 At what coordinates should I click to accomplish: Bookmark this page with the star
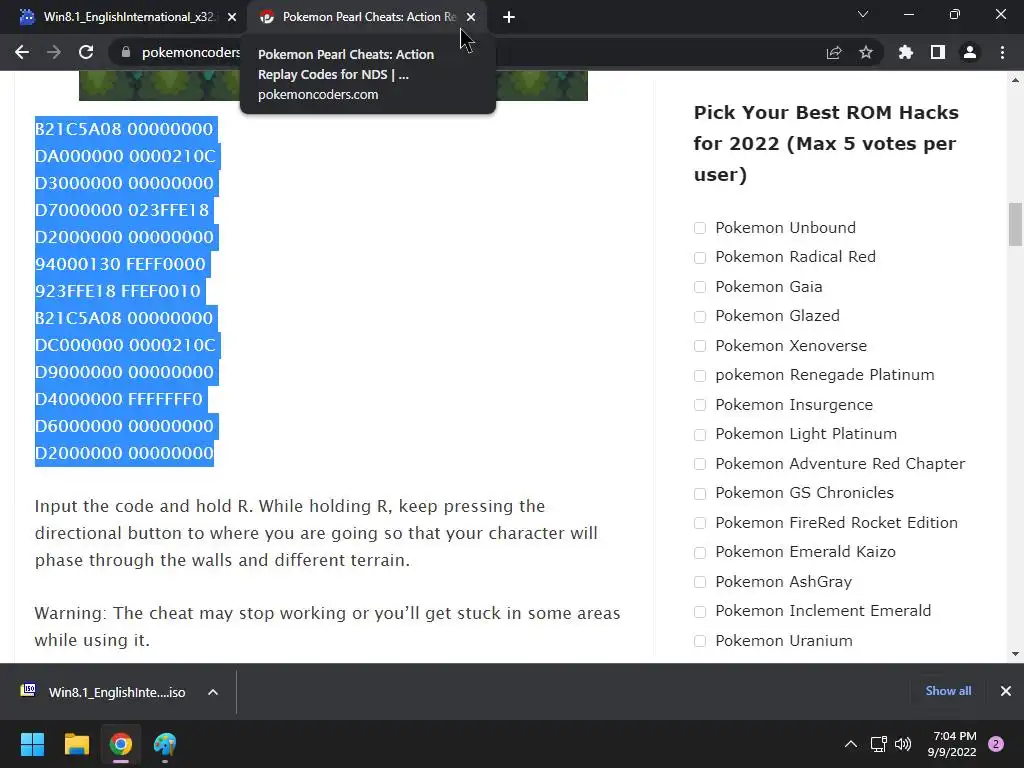(866, 52)
